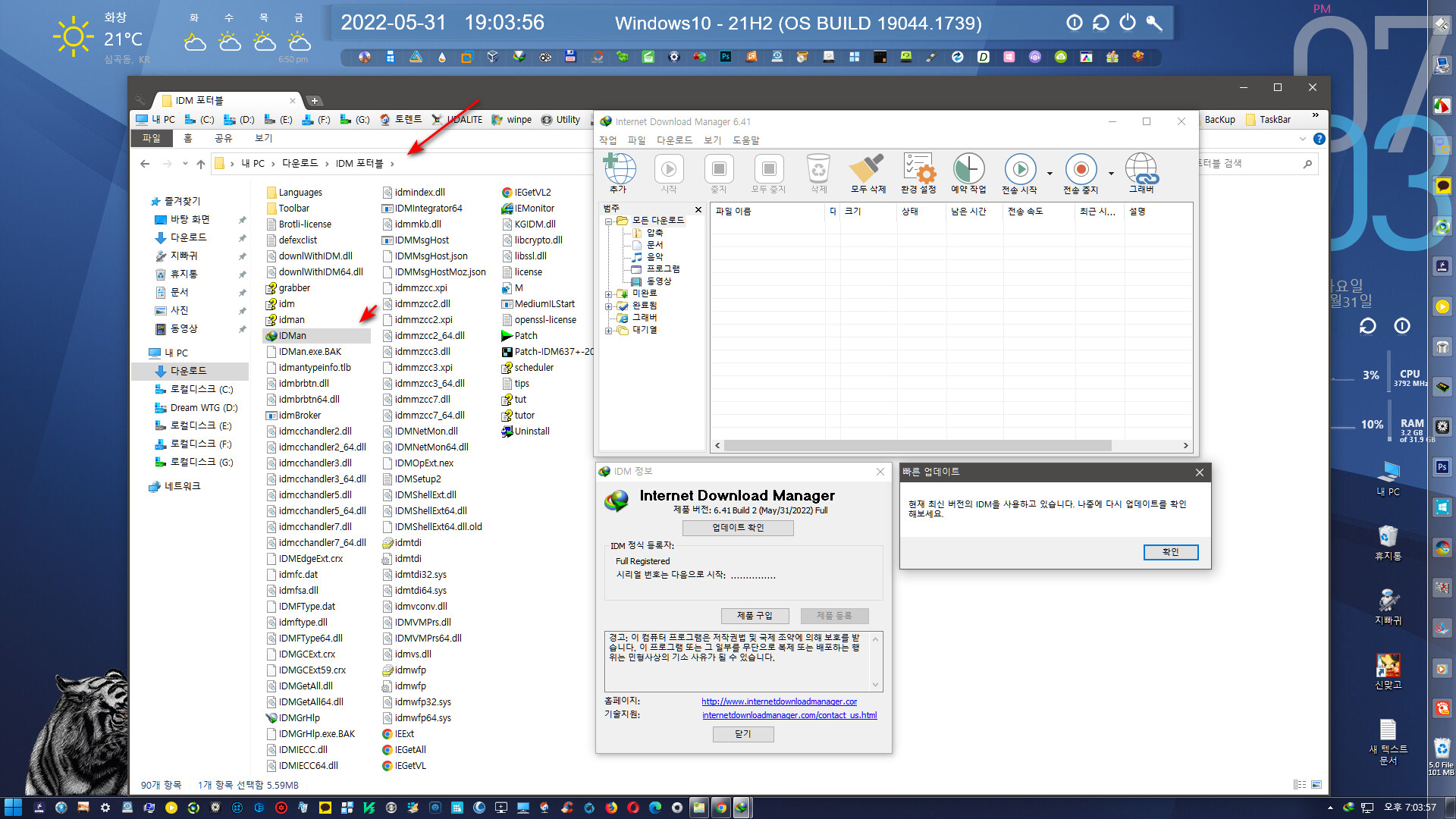Open the bookmarks overflow chevron after TaskBar
Screen dimensions: 1456x819
tap(1315, 115)
